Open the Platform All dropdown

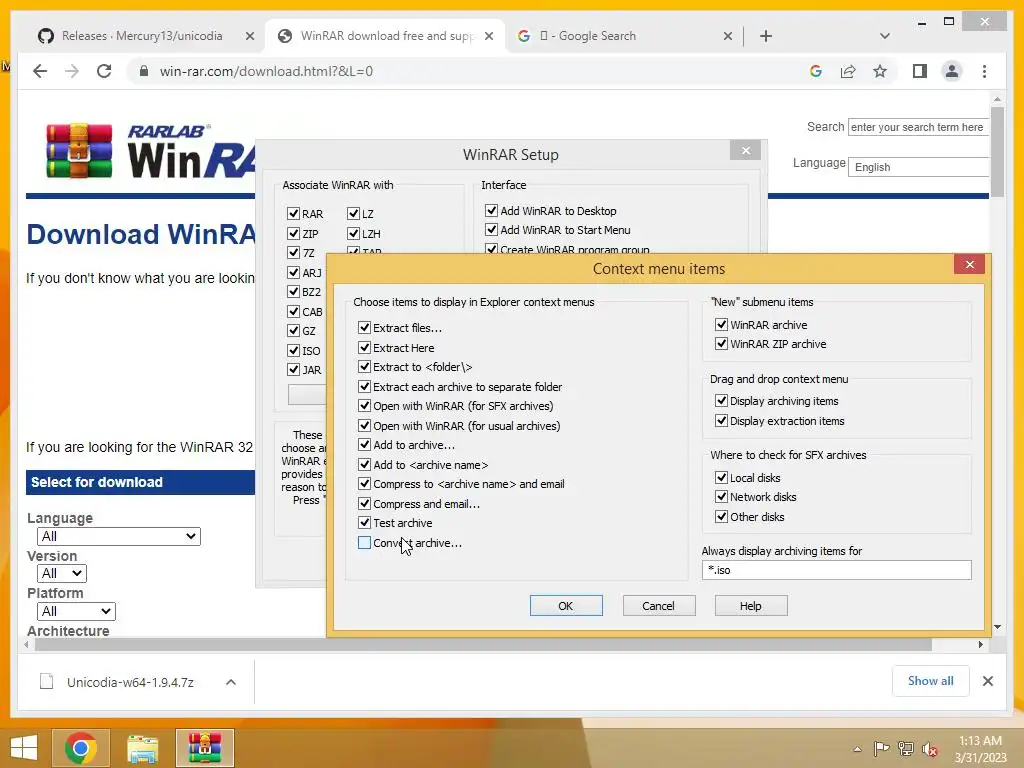coord(76,611)
